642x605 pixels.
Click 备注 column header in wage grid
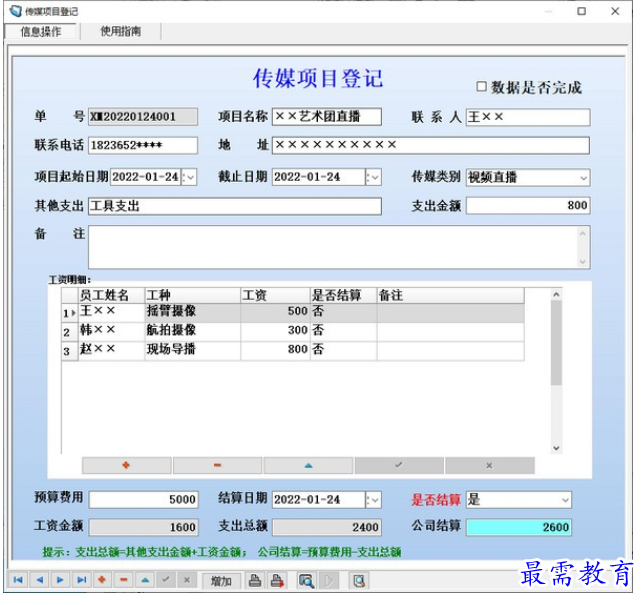[x=450, y=295]
